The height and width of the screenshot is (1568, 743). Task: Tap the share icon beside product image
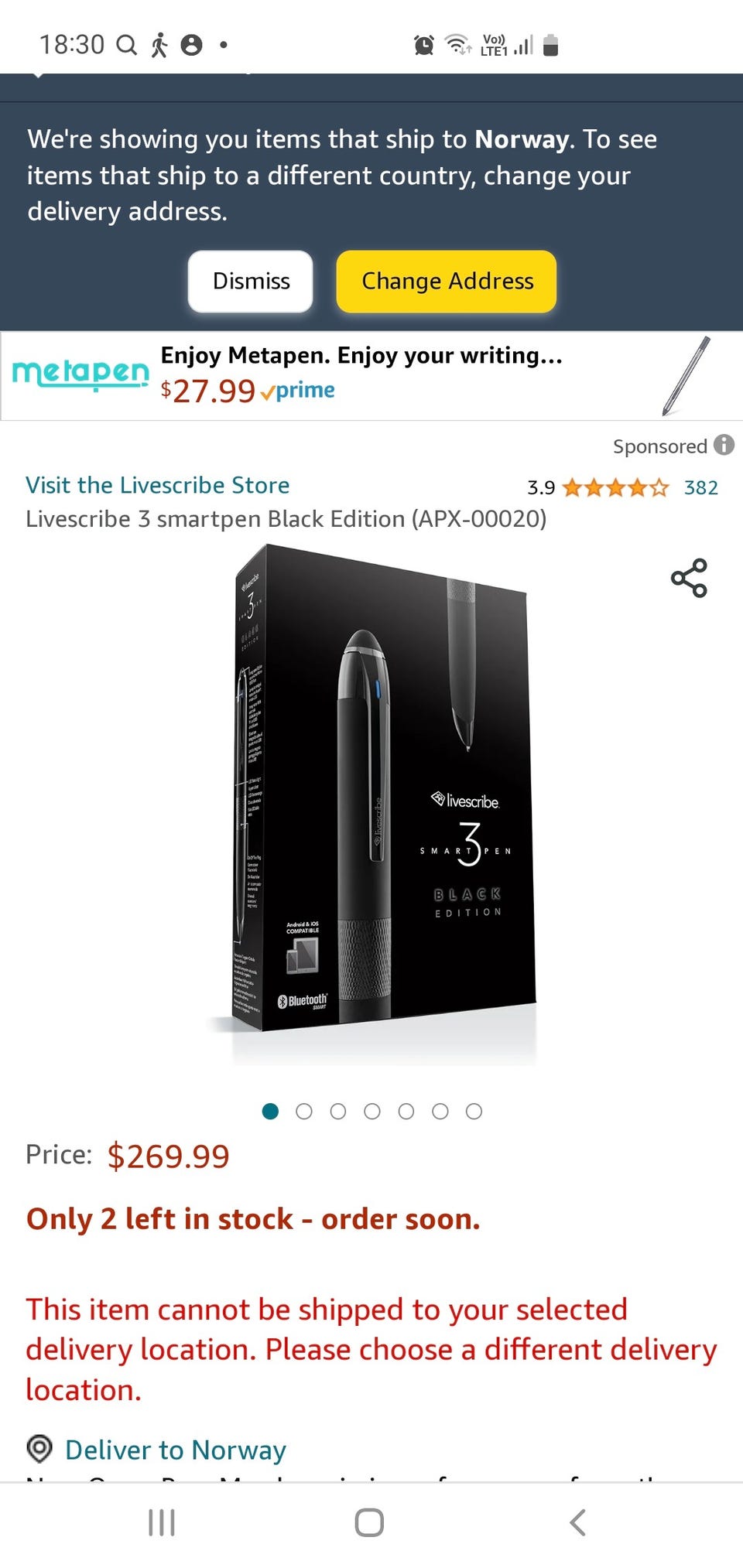click(689, 578)
